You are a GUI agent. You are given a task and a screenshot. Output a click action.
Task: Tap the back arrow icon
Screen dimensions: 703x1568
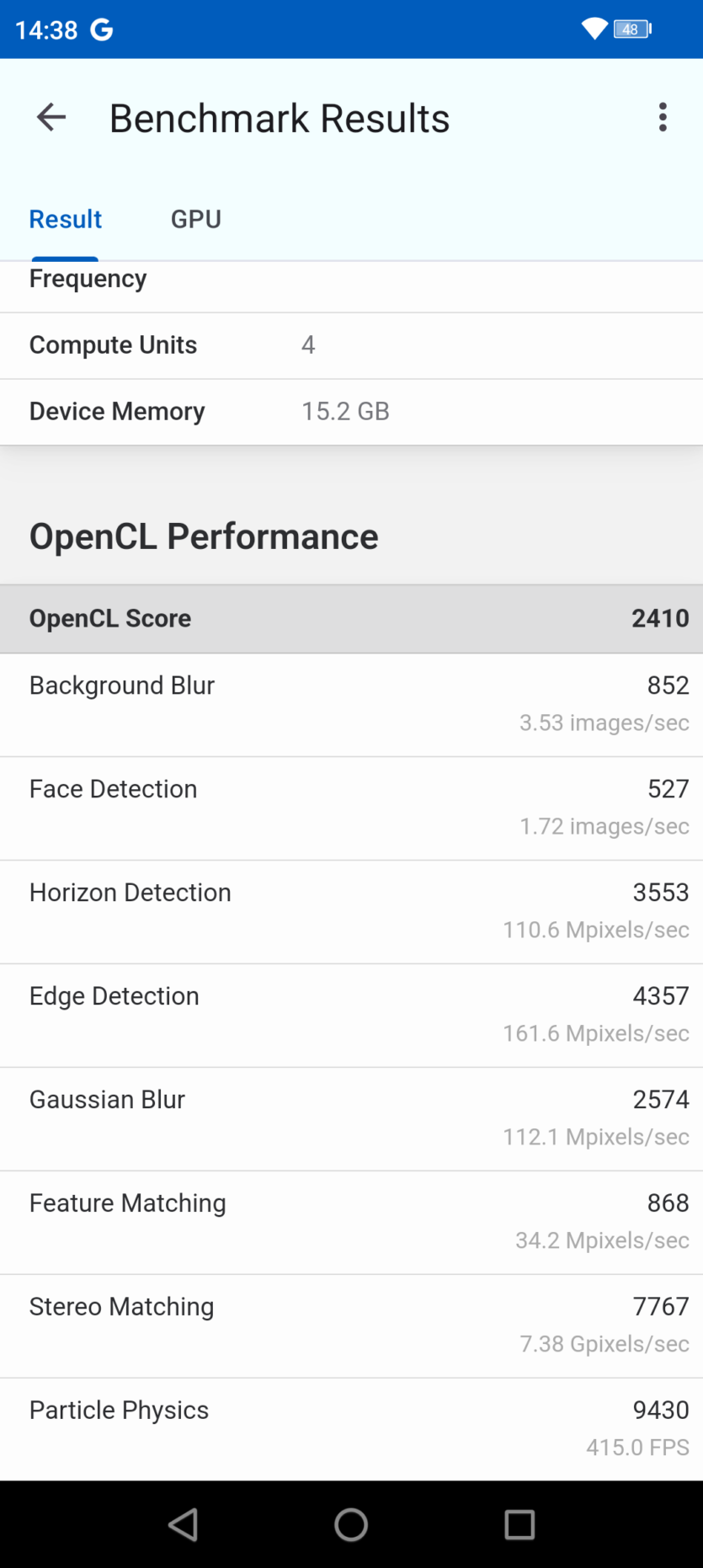pyautogui.click(x=51, y=117)
